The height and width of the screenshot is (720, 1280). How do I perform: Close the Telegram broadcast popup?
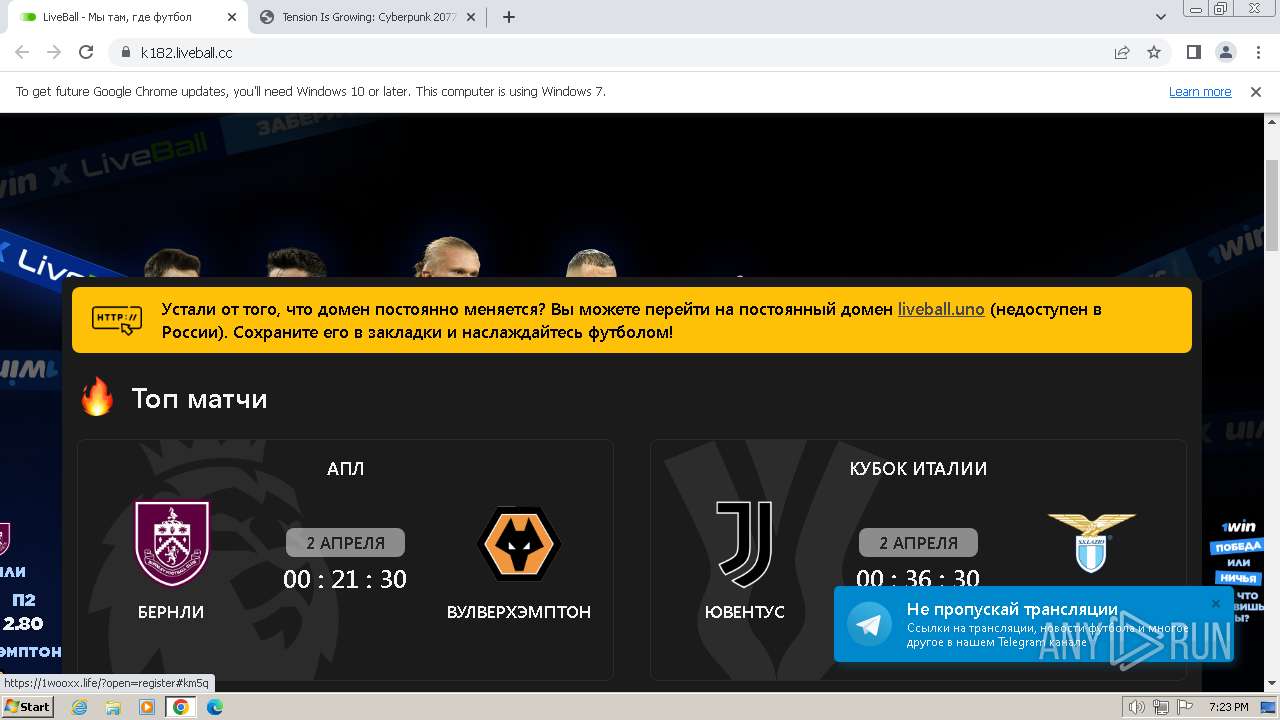pyautogui.click(x=1216, y=604)
